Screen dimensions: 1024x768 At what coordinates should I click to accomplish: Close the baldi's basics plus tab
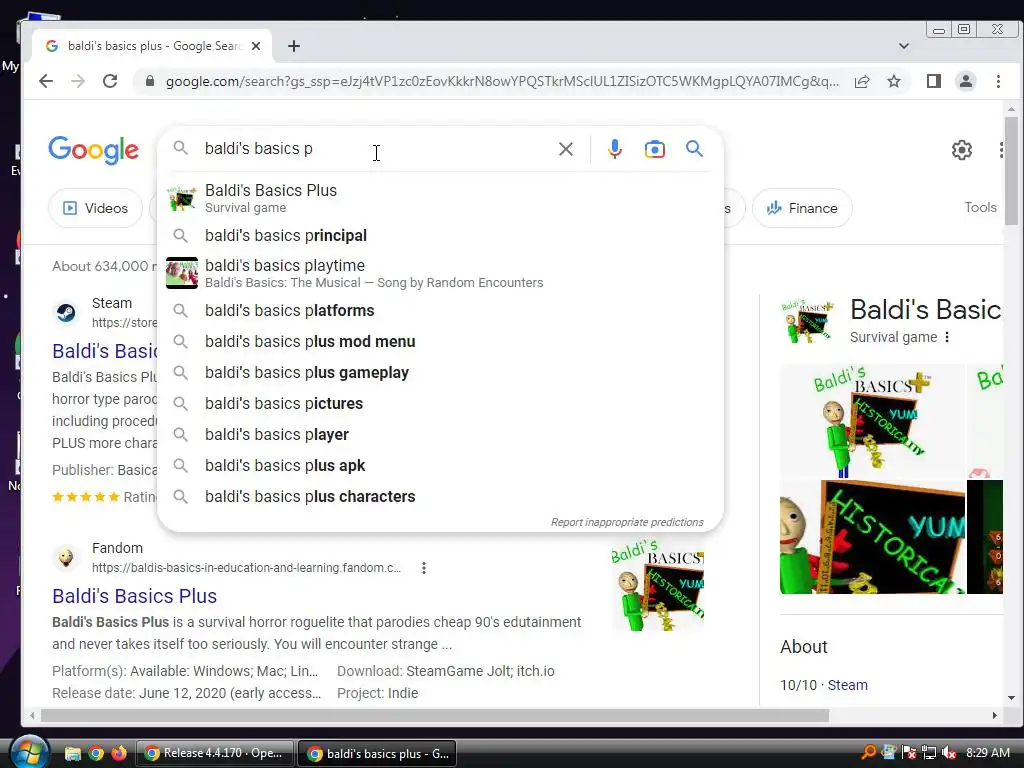coord(256,46)
